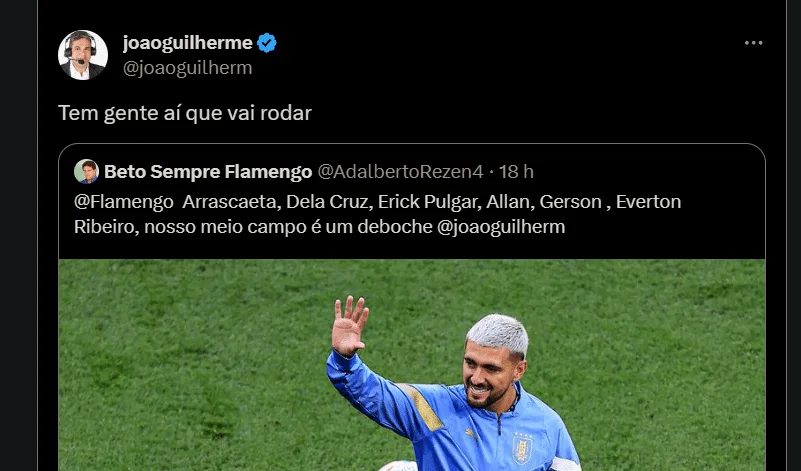Click @joaoguilherm mention ending the quoted text
Viewport: 801px width, 471px height.
[501, 226]
